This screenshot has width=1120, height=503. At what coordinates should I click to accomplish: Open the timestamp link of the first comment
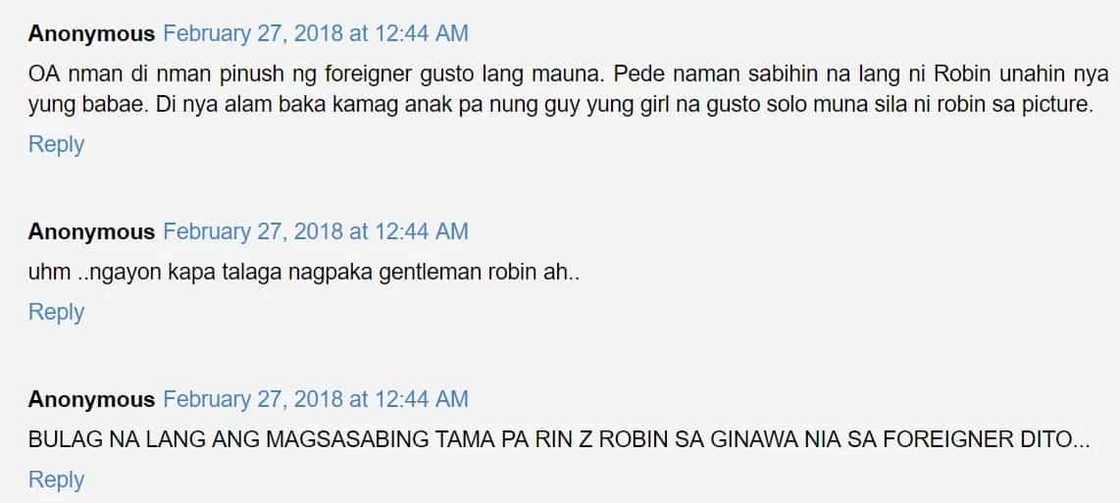click(316, 34)
